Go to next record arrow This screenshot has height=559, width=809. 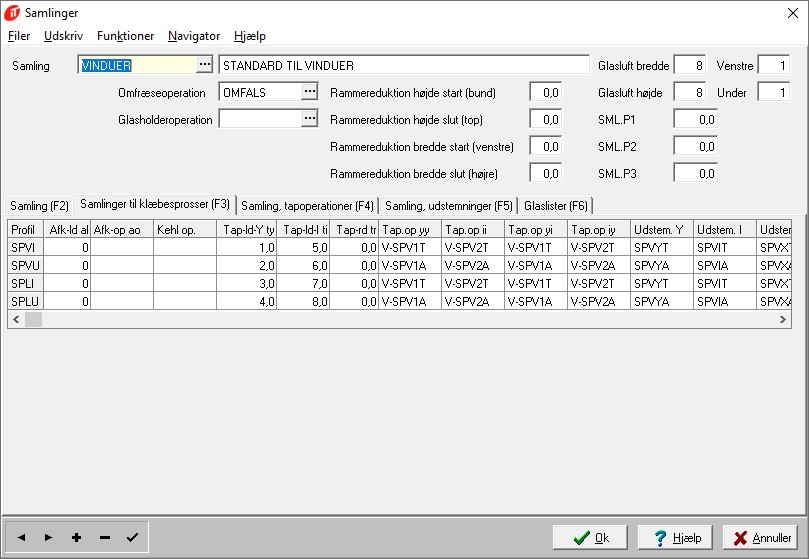[48, 537]
